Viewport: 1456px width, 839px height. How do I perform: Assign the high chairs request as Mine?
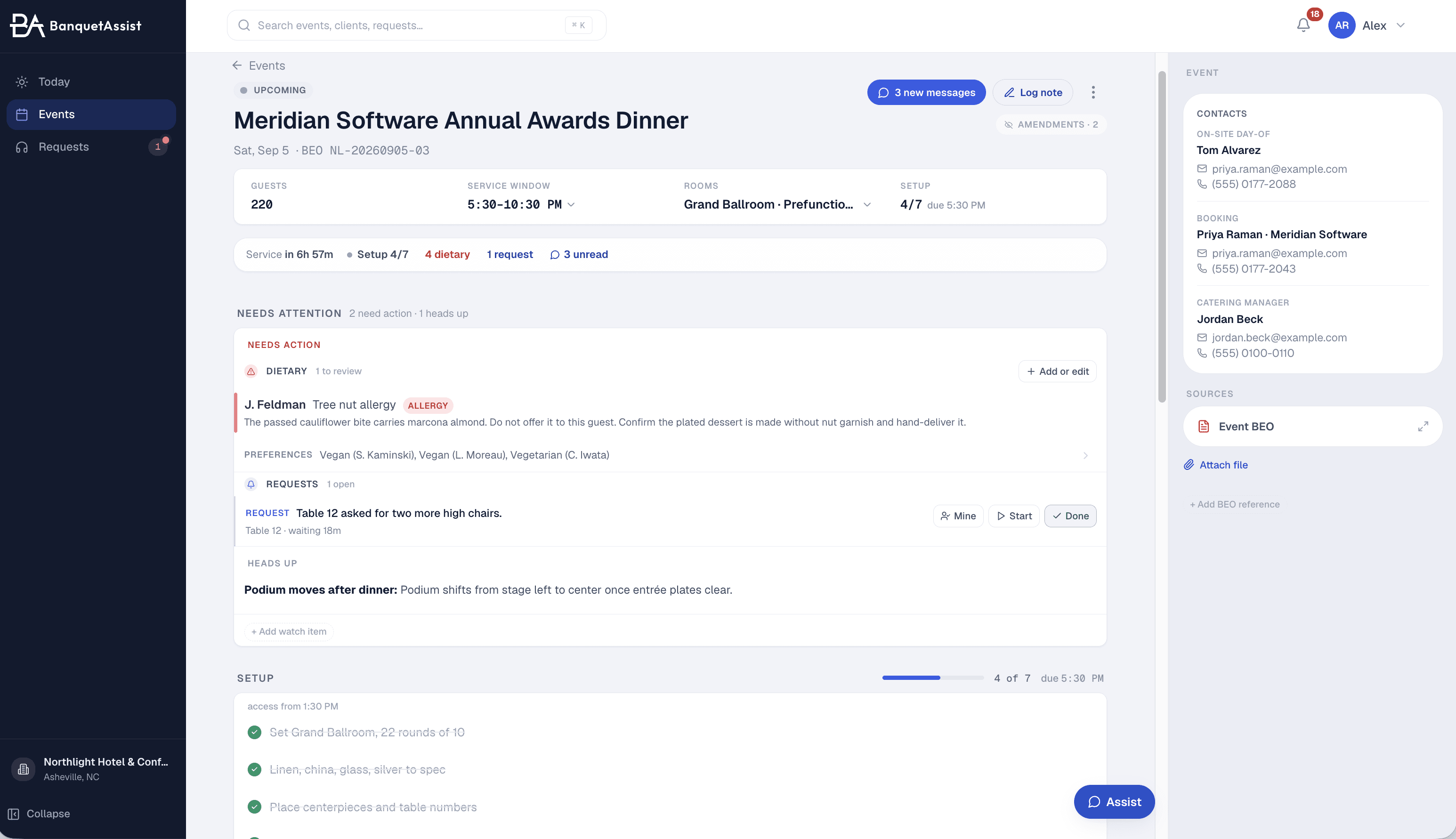[x=958, y=516]
